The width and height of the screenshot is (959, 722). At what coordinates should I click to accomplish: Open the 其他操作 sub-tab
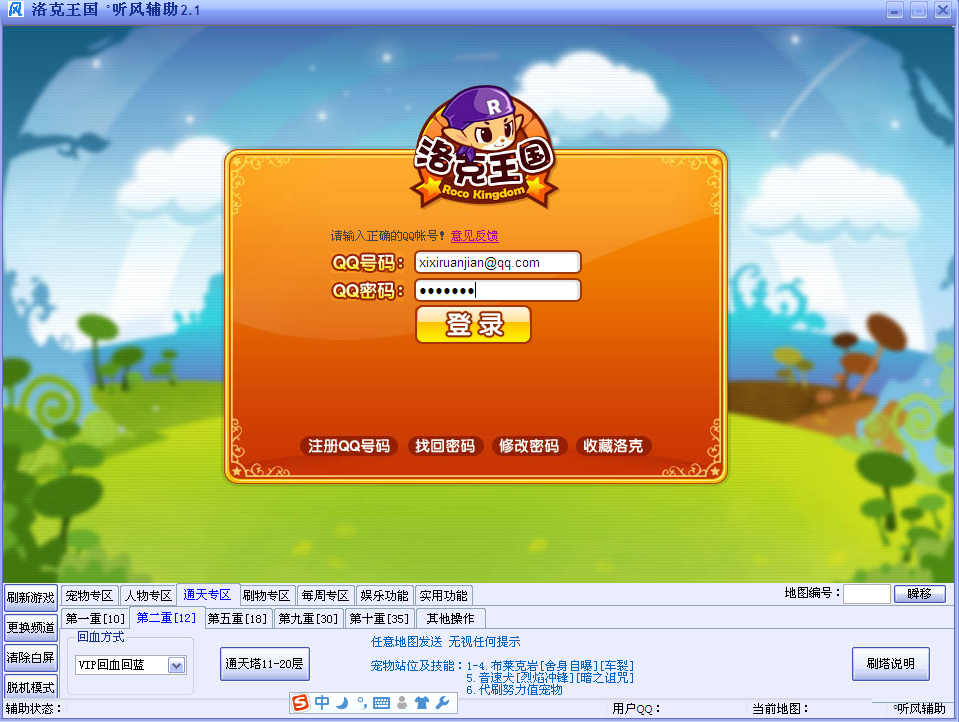[451, 619]
